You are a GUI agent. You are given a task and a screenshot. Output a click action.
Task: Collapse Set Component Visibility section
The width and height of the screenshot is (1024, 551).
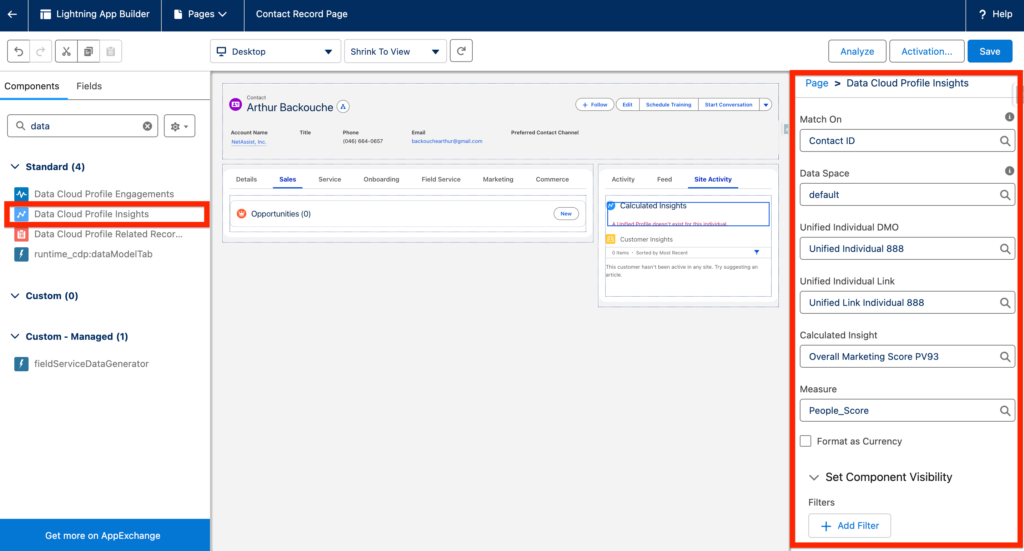(x=814, y=478)
